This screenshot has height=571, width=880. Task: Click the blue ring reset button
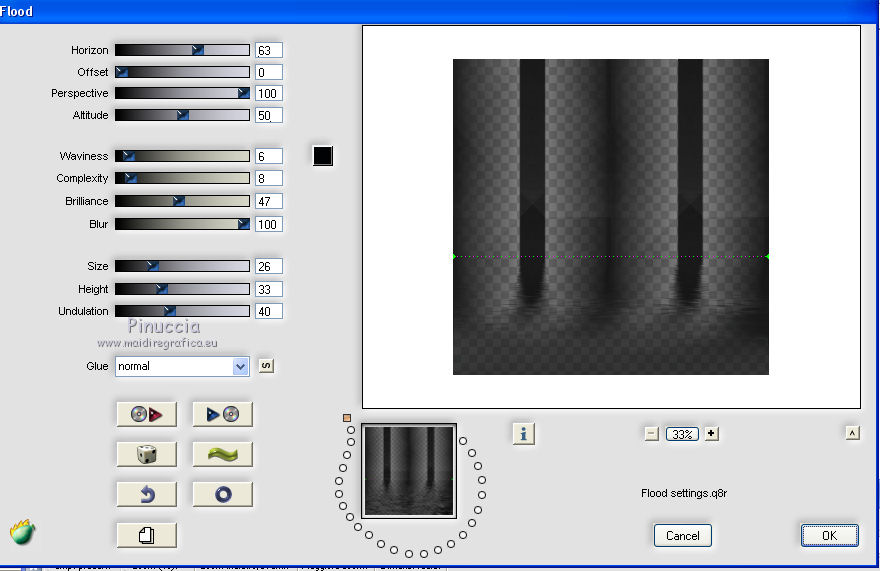coord(223,495)
